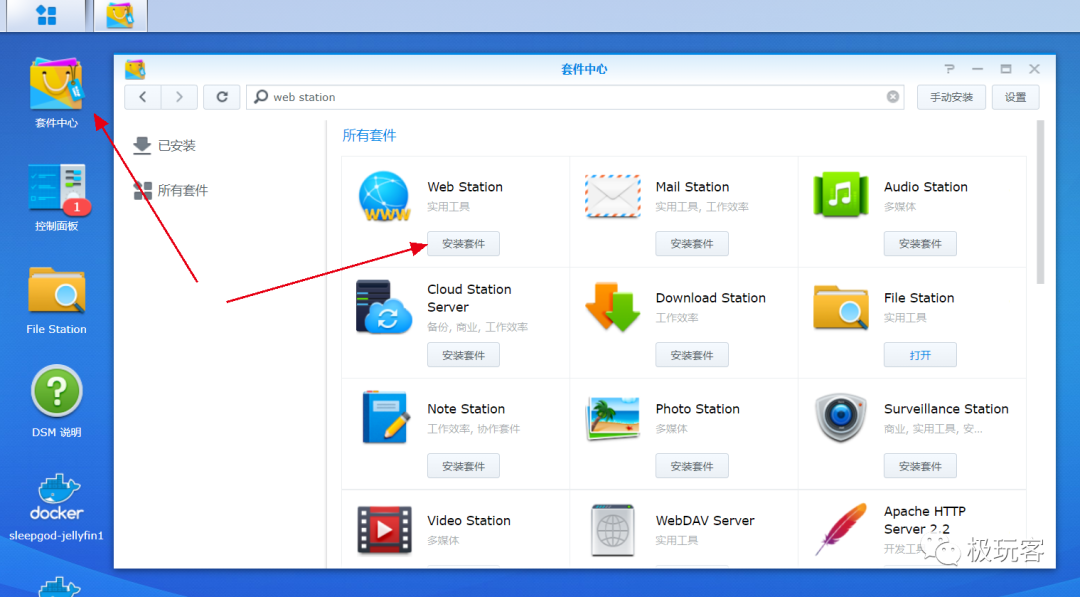Open Video Station package title
Screen dimensions: 1080x597
(x=469, y=521)
